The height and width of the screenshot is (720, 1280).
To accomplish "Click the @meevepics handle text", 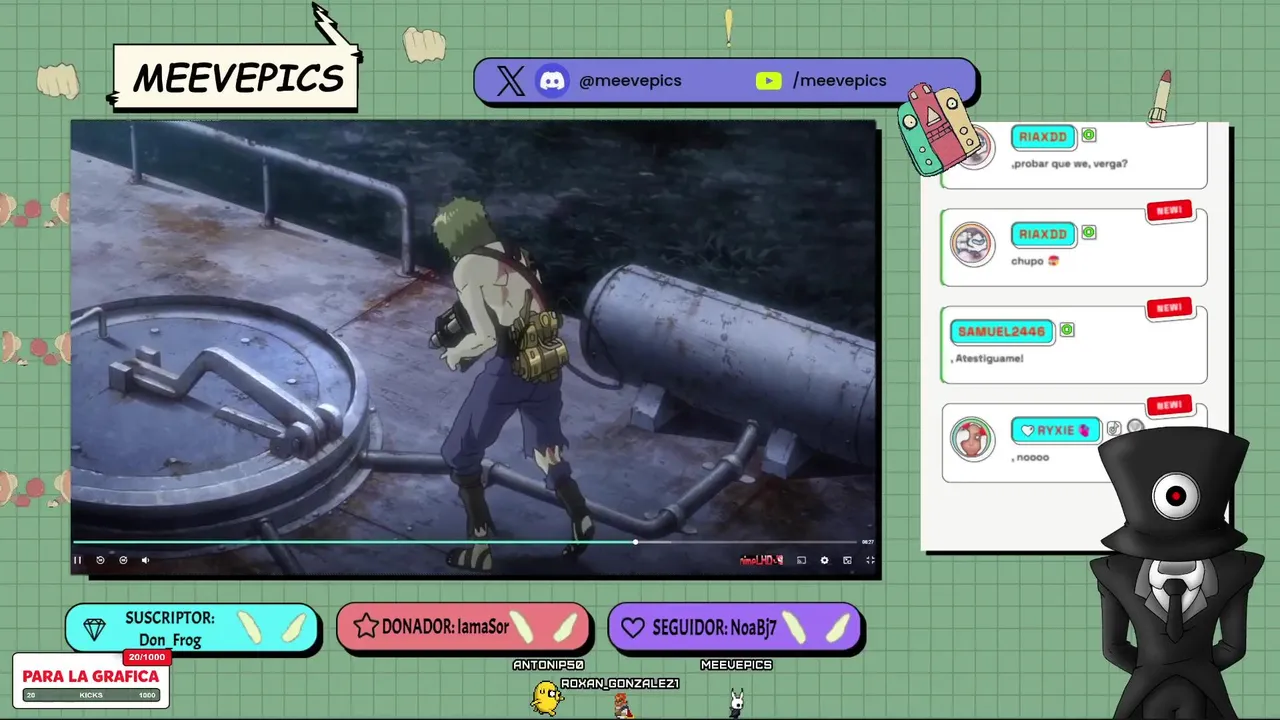I will pyautogui.click(x=630, y=81).
